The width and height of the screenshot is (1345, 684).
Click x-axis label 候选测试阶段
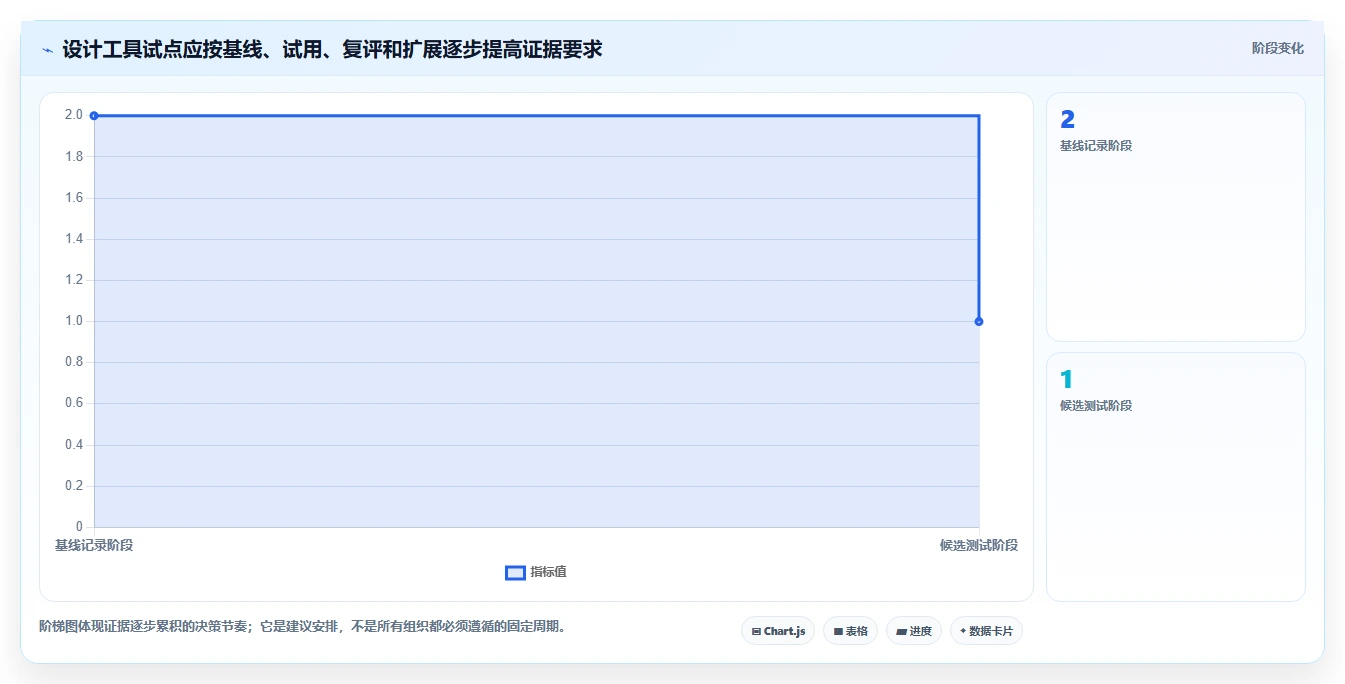click(979, 545)
